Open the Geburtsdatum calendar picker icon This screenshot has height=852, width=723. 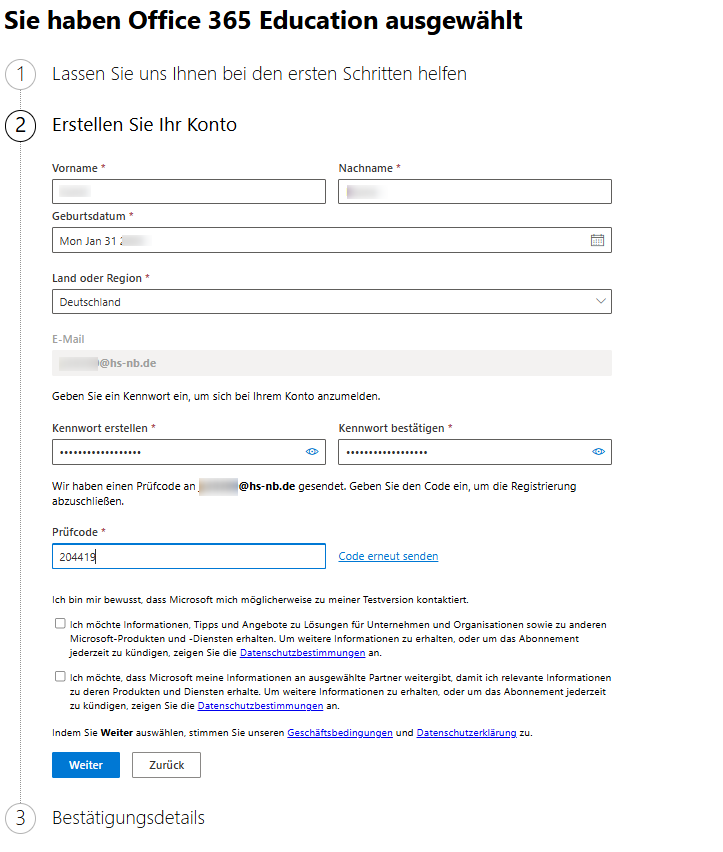597,240
